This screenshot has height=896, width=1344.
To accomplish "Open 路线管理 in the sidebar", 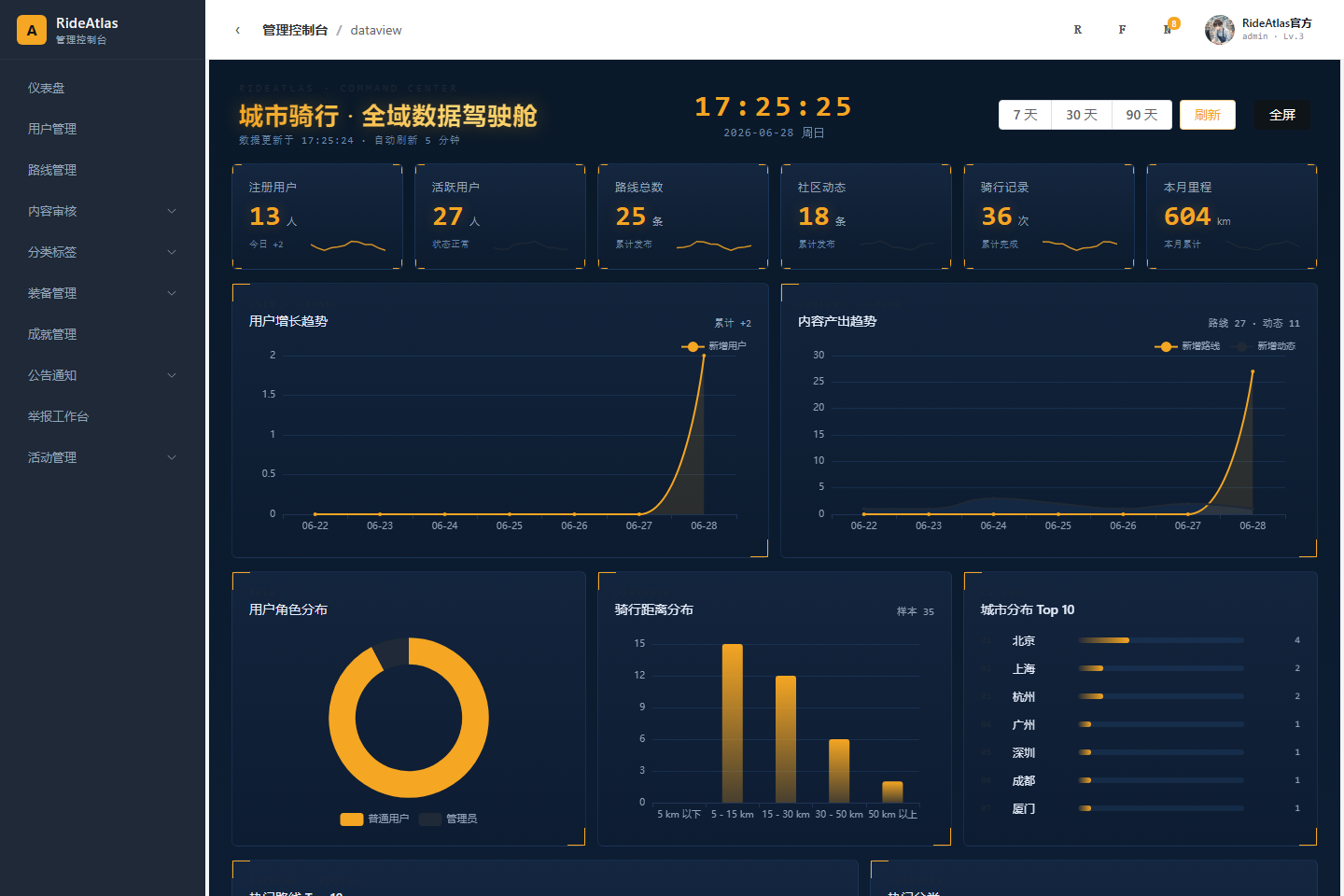I will [x=103, y=170].
